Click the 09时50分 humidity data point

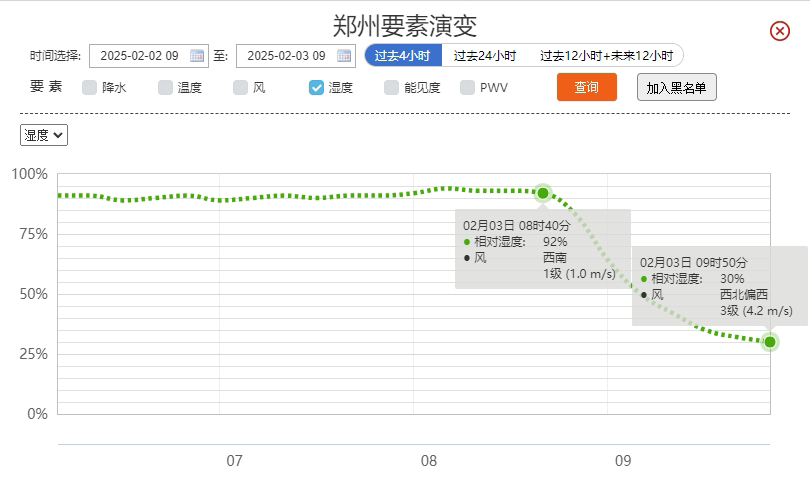[770, 342]
